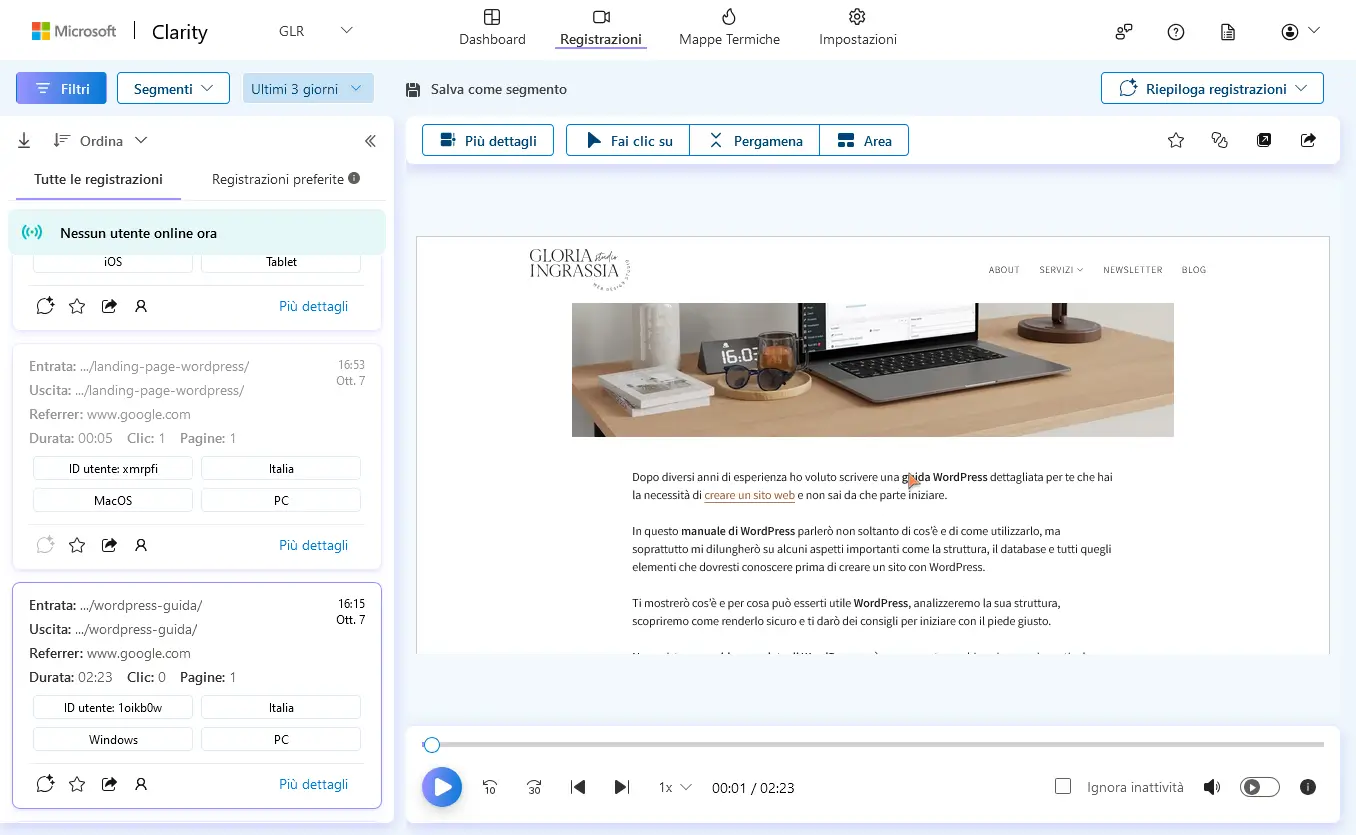
Task: Open the Dashboard tab
Action: pos(492,28)
